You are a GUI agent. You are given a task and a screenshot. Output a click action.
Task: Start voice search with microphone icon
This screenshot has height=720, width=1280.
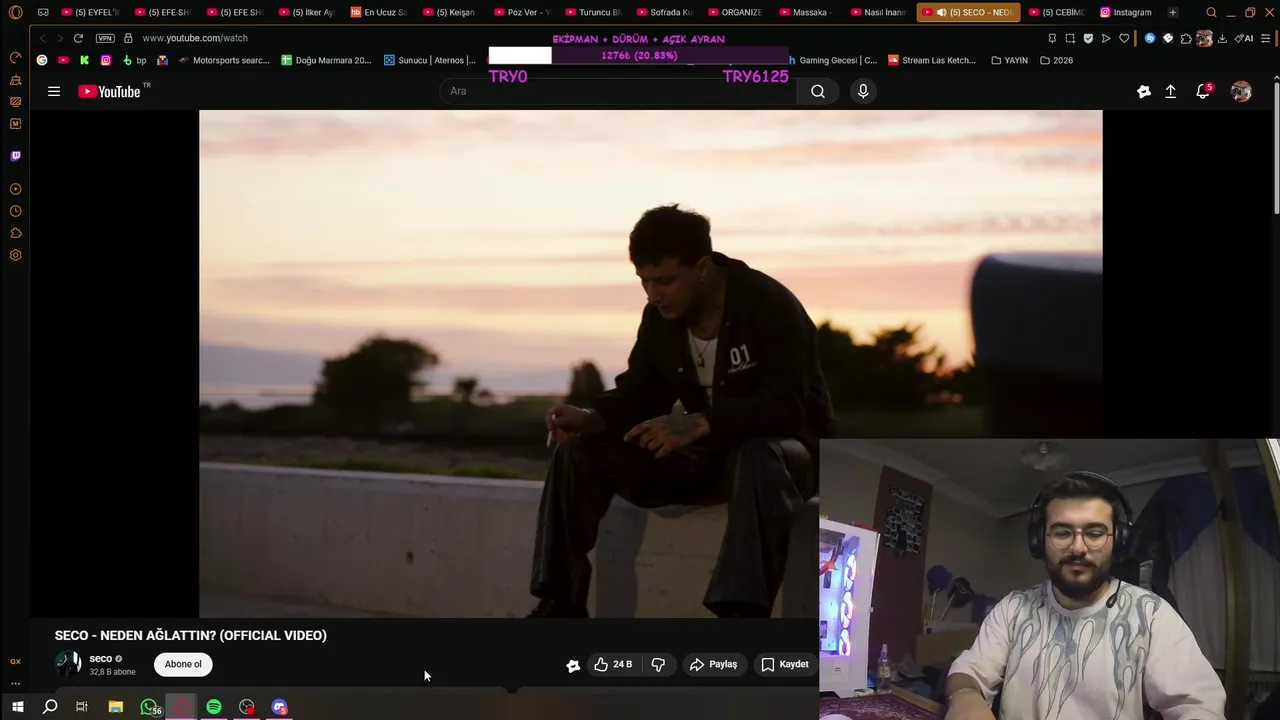(863, 91)
